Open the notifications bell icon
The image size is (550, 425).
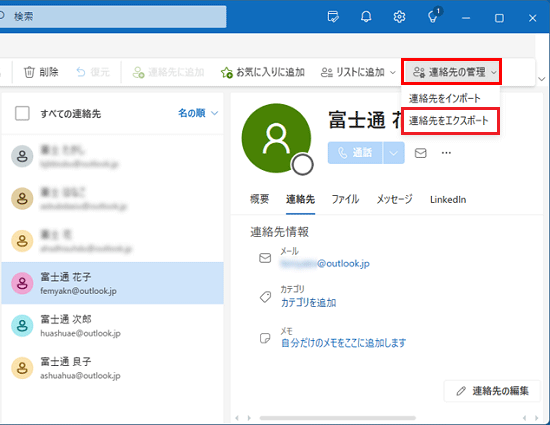tap(366, 17)
